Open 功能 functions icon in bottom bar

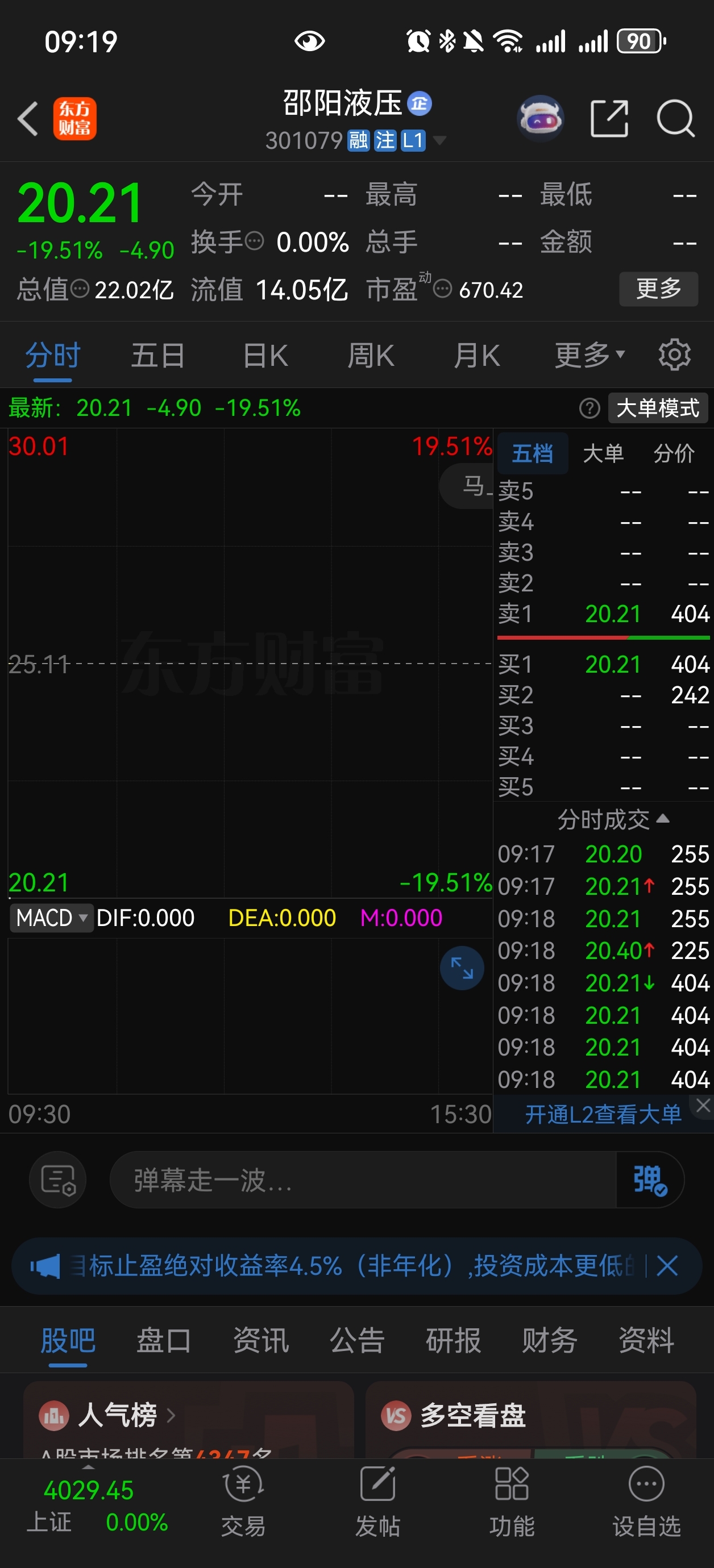point(512,1483)
